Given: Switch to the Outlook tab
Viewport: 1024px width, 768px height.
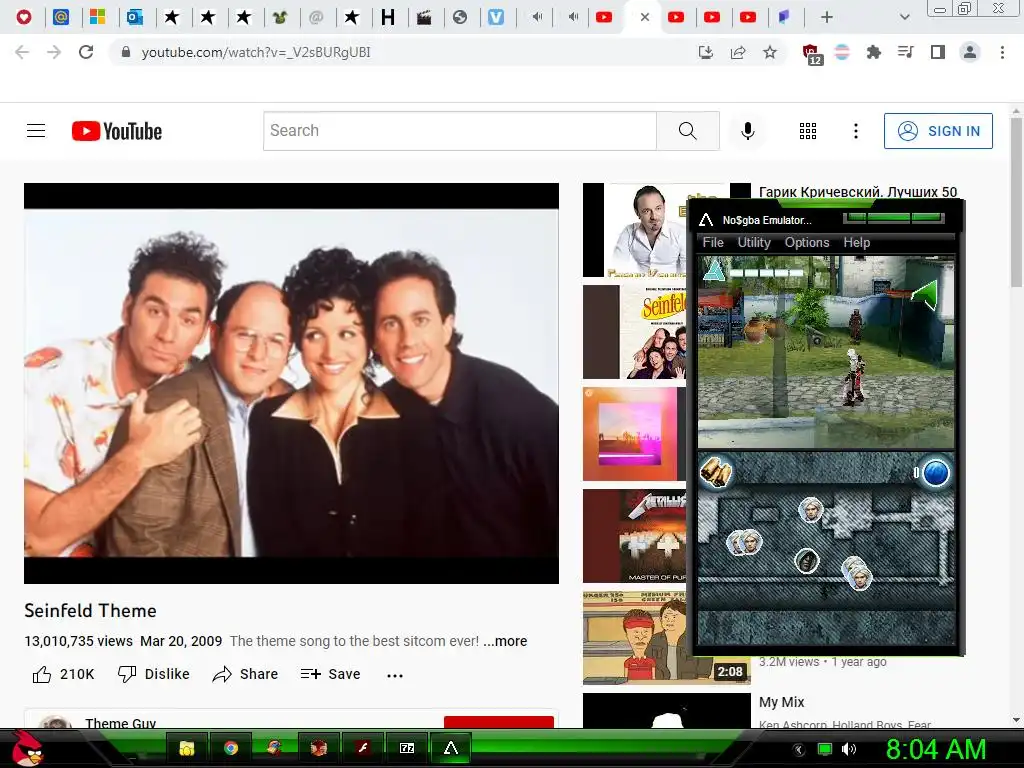Looking at the screenshot, I should point(135,17).
